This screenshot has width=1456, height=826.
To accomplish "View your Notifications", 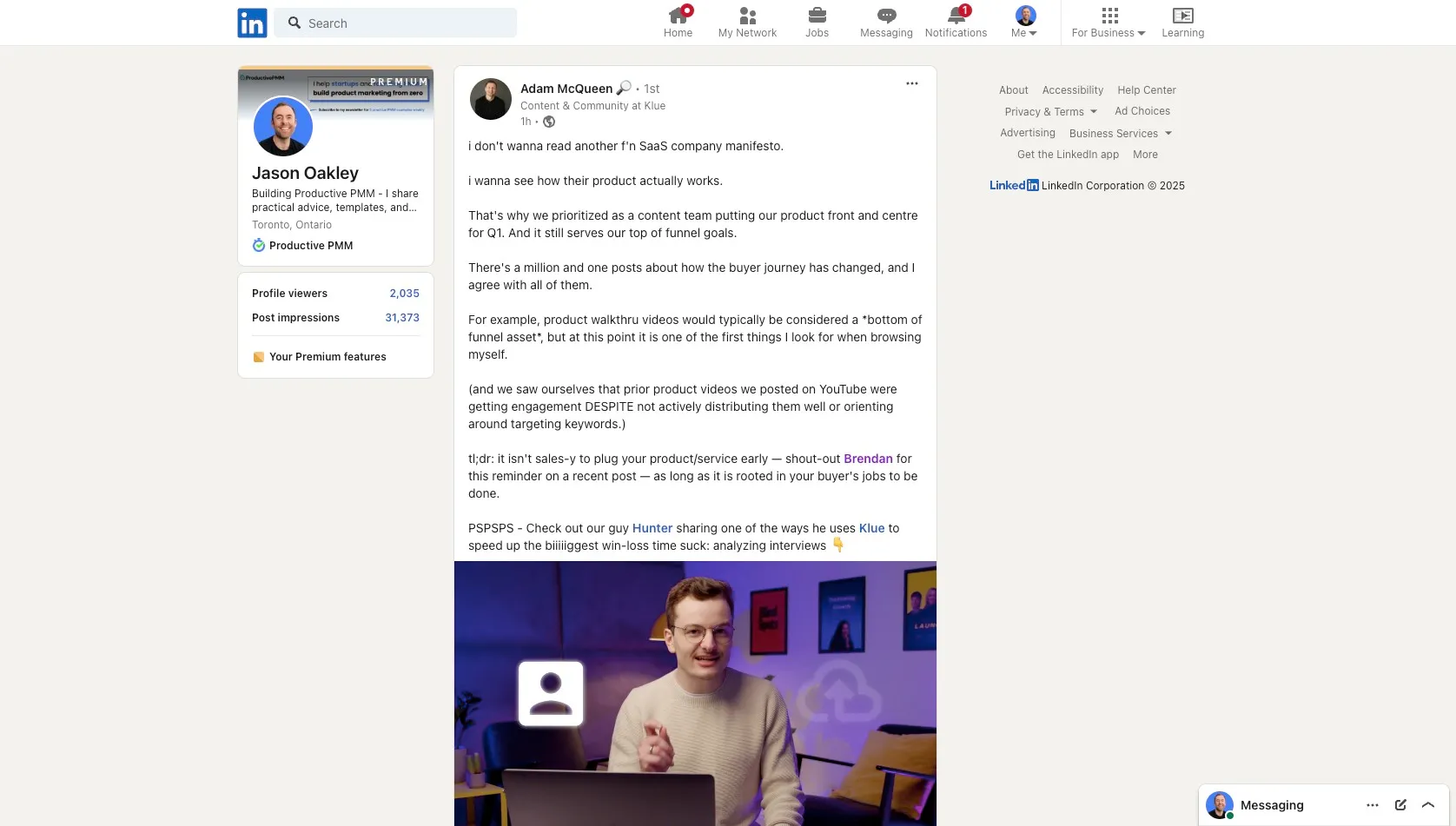I will click(956, 22).
